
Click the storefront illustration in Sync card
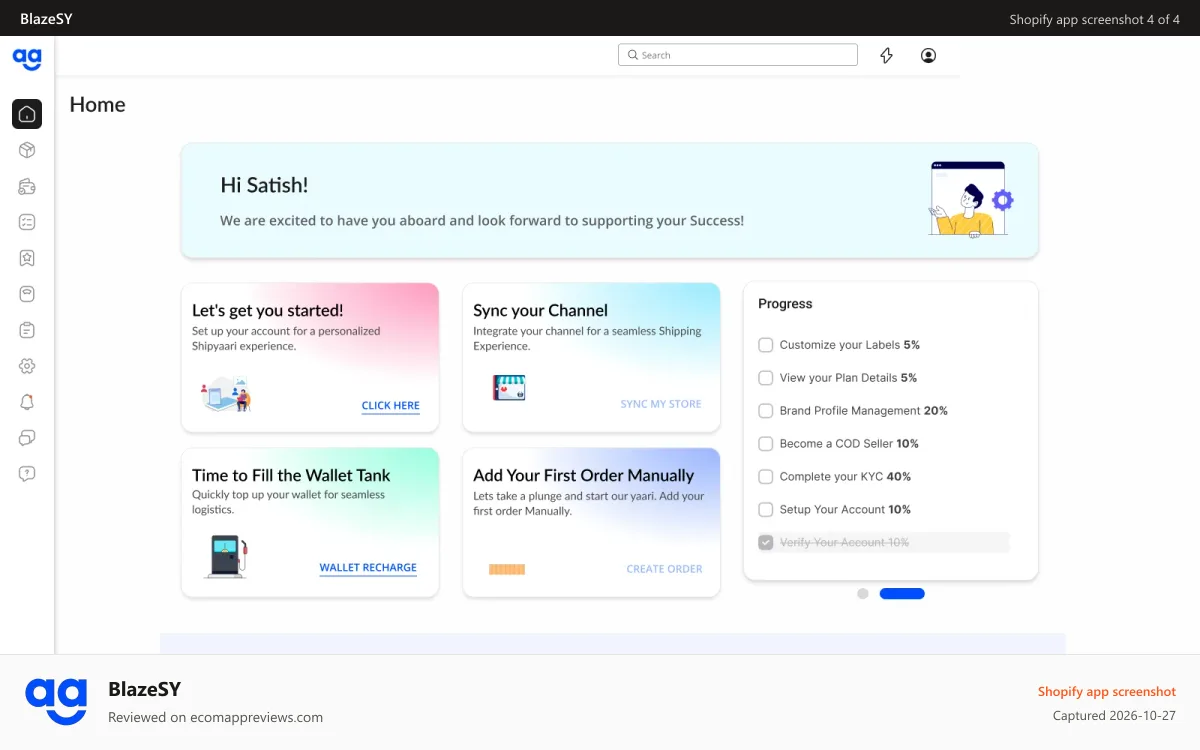tap(509, 388)
